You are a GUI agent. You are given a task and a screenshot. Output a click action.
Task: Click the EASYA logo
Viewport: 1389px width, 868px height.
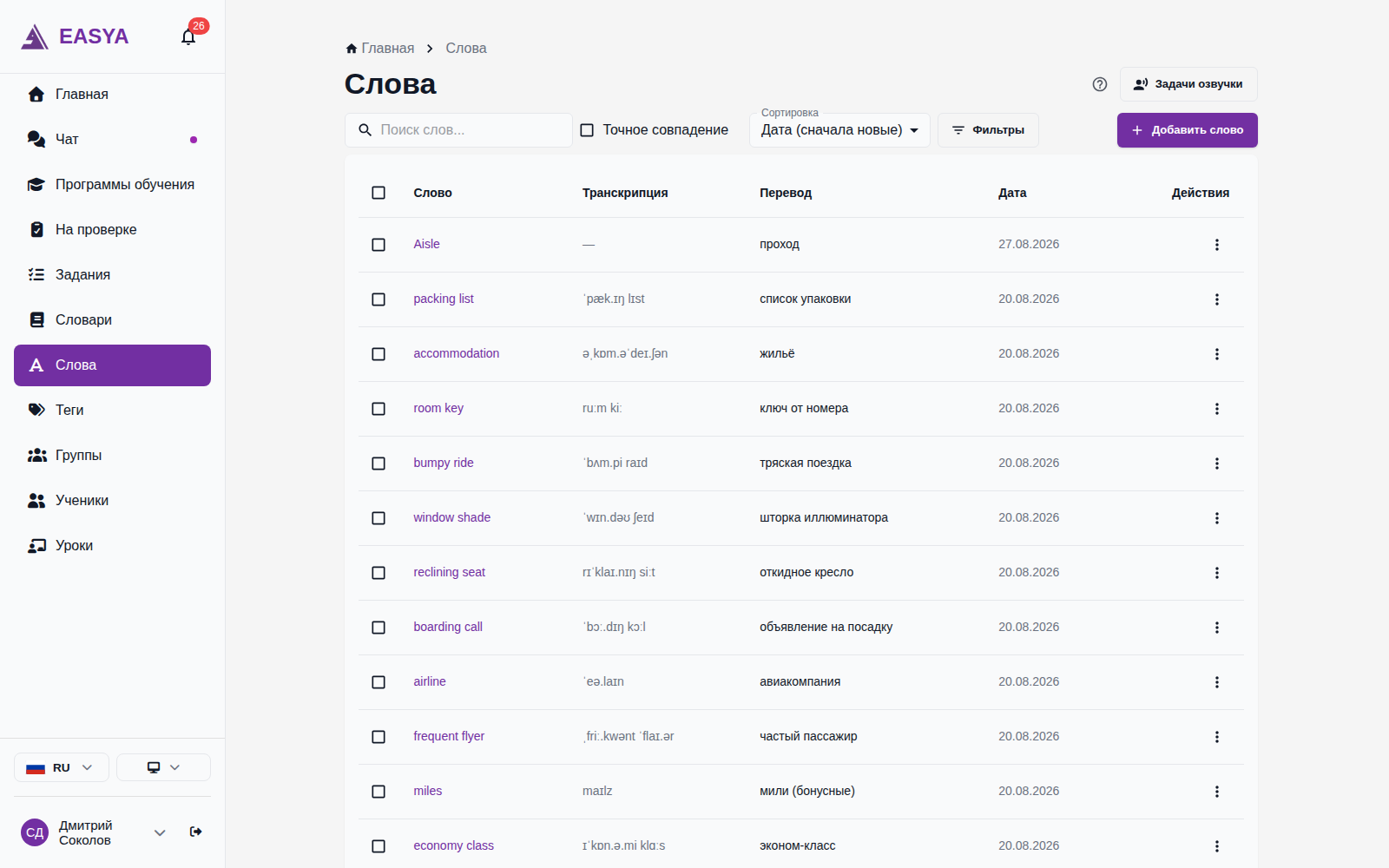(x=75, y=36)
